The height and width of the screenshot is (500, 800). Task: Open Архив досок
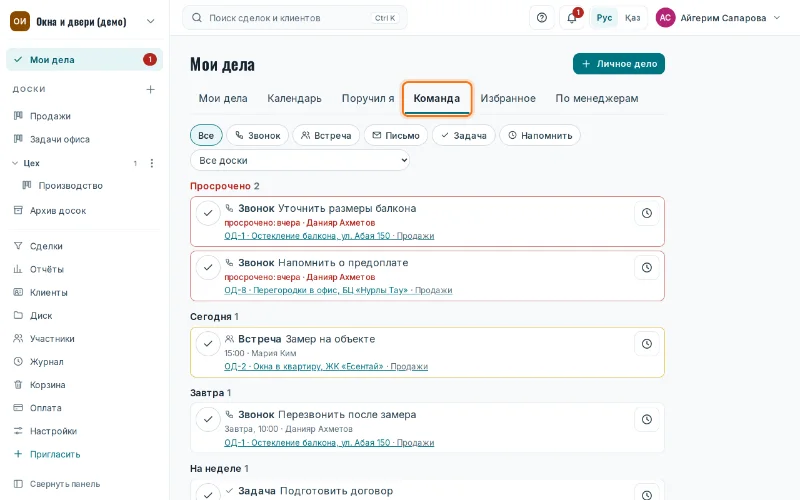[84, 211]
